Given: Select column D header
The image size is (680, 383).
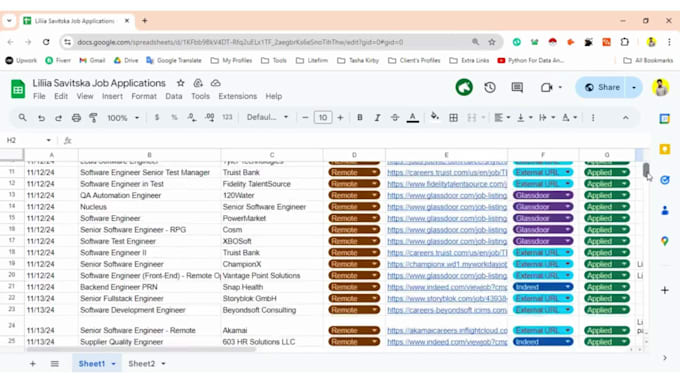Looking at the screenshot, I should pyautogui.click(x=354, y=155).
